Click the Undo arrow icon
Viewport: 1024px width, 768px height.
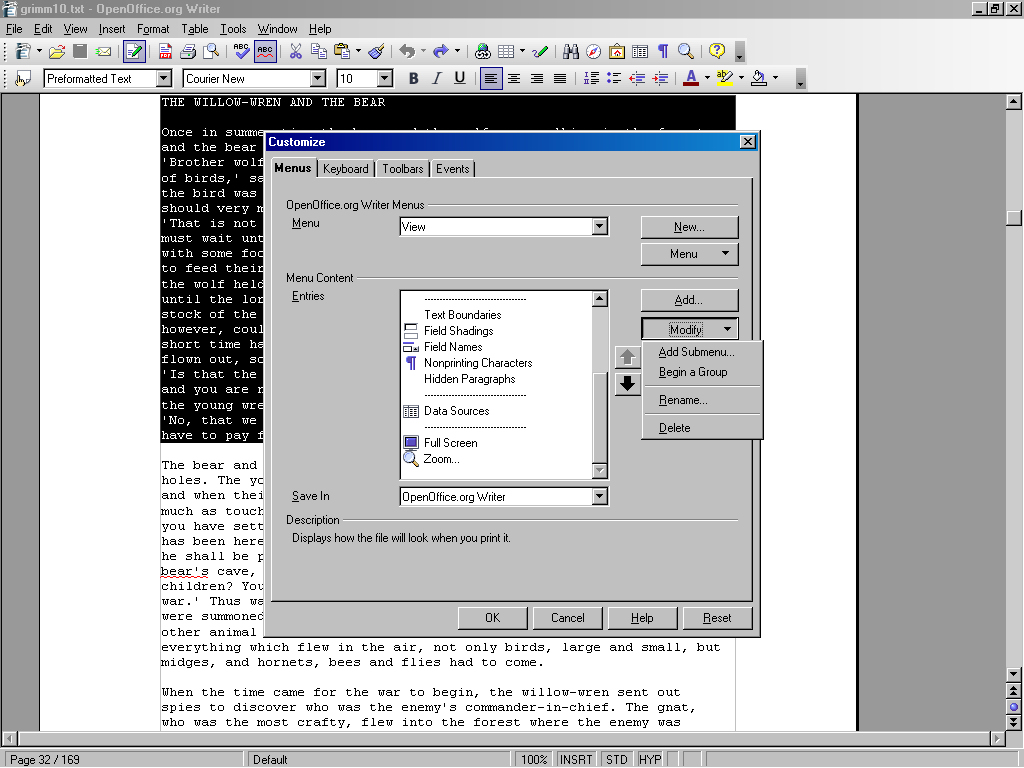click(x=407, y=52)
